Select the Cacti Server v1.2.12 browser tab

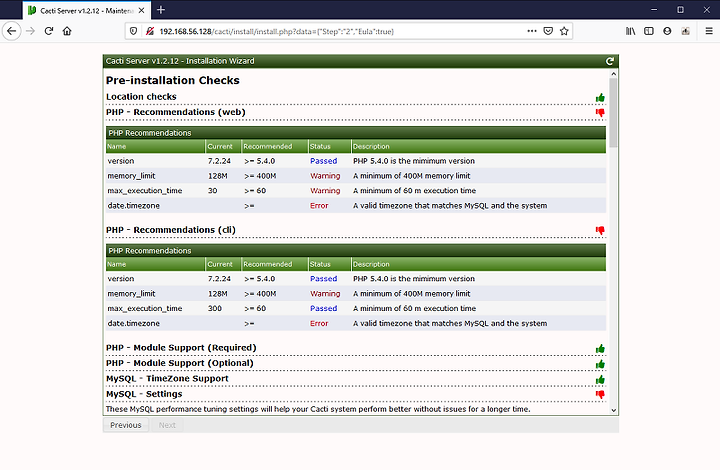[x=86, y=10]
